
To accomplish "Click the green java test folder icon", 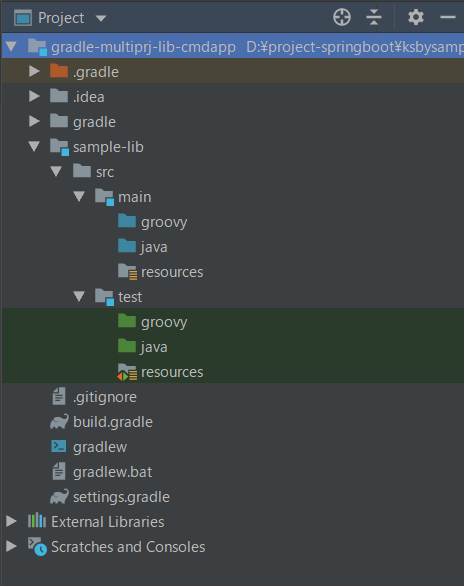I will click(127, 345).
